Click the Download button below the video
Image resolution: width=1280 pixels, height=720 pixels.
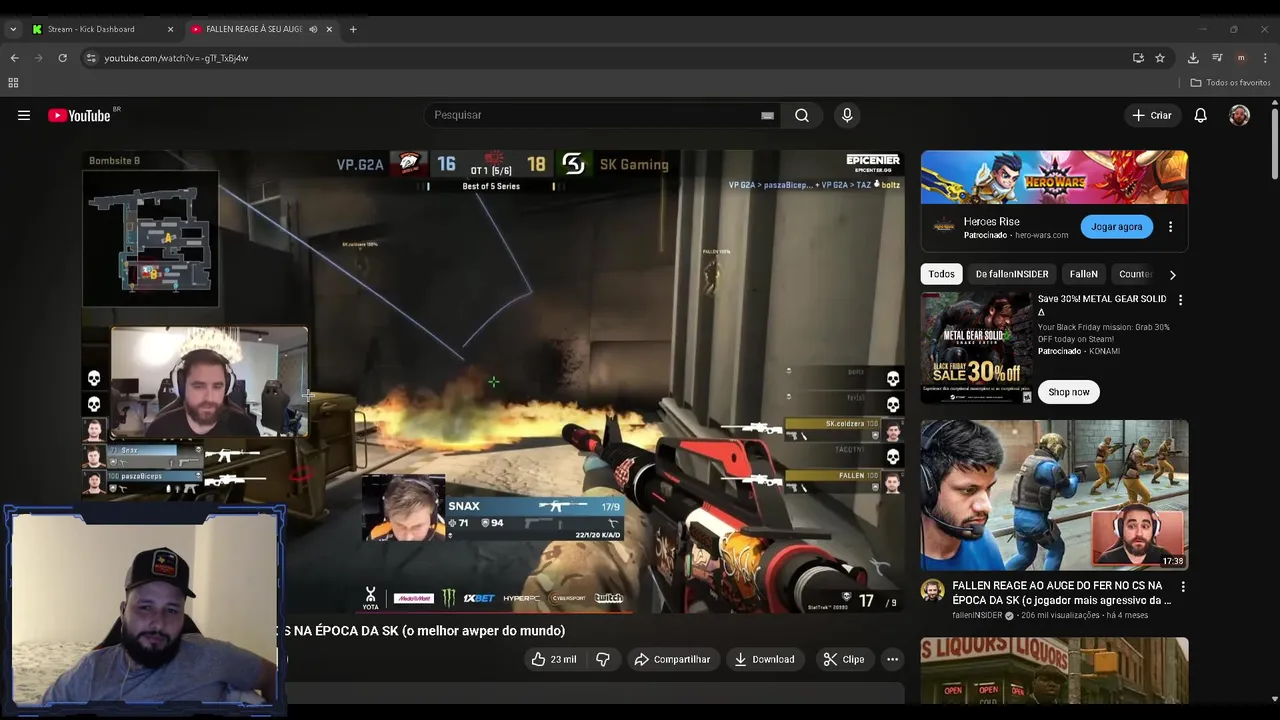click(x=764, y=659)
